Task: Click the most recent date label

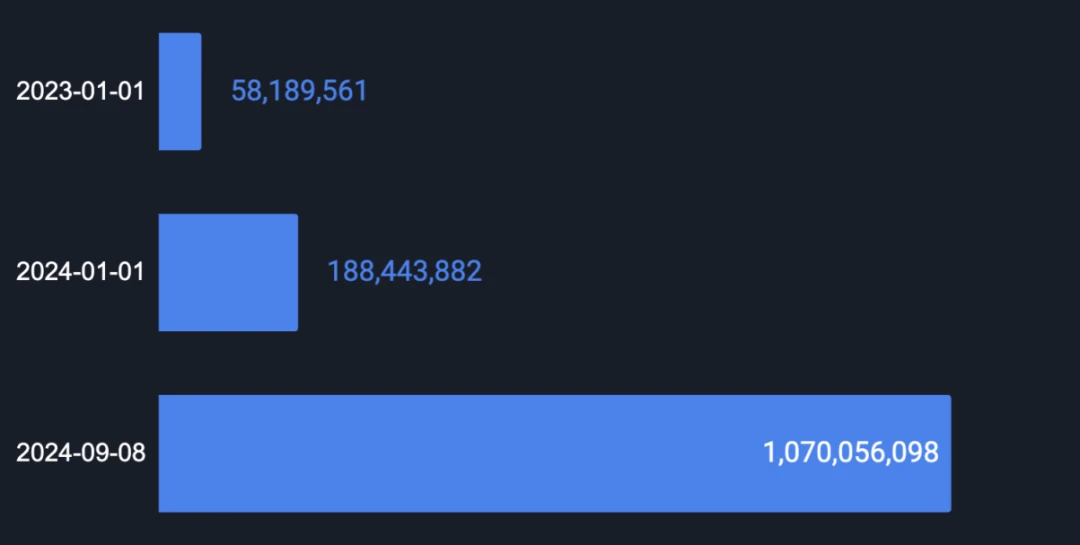Action: tap(80, 453)
